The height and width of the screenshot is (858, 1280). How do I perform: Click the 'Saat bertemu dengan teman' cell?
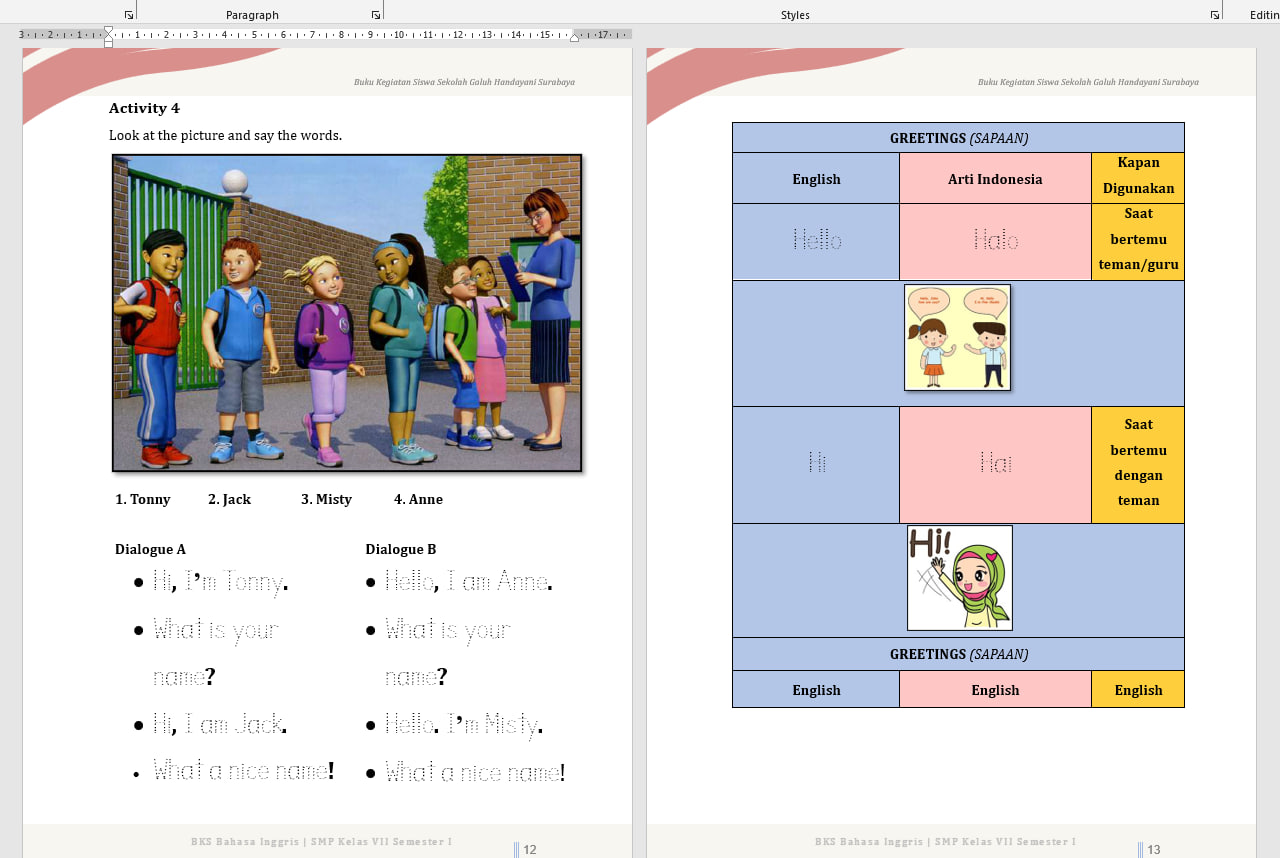1138,464
